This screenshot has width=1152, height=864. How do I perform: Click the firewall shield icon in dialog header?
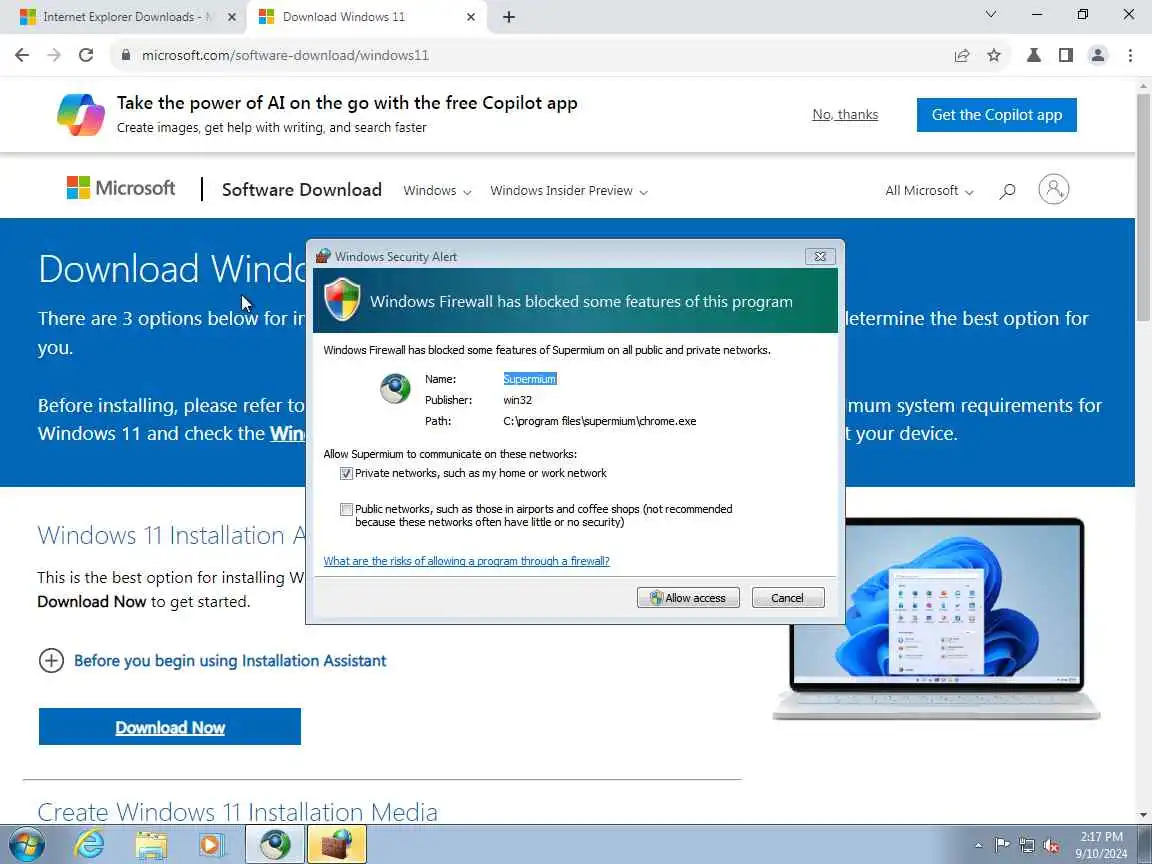(342, 300)
